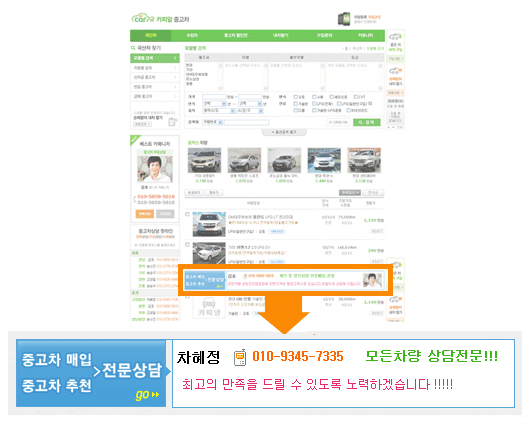Screen dimensions: 531x432
Task: Click the 카피알 placeholder car image in listing
Action: tap(209, 307)
